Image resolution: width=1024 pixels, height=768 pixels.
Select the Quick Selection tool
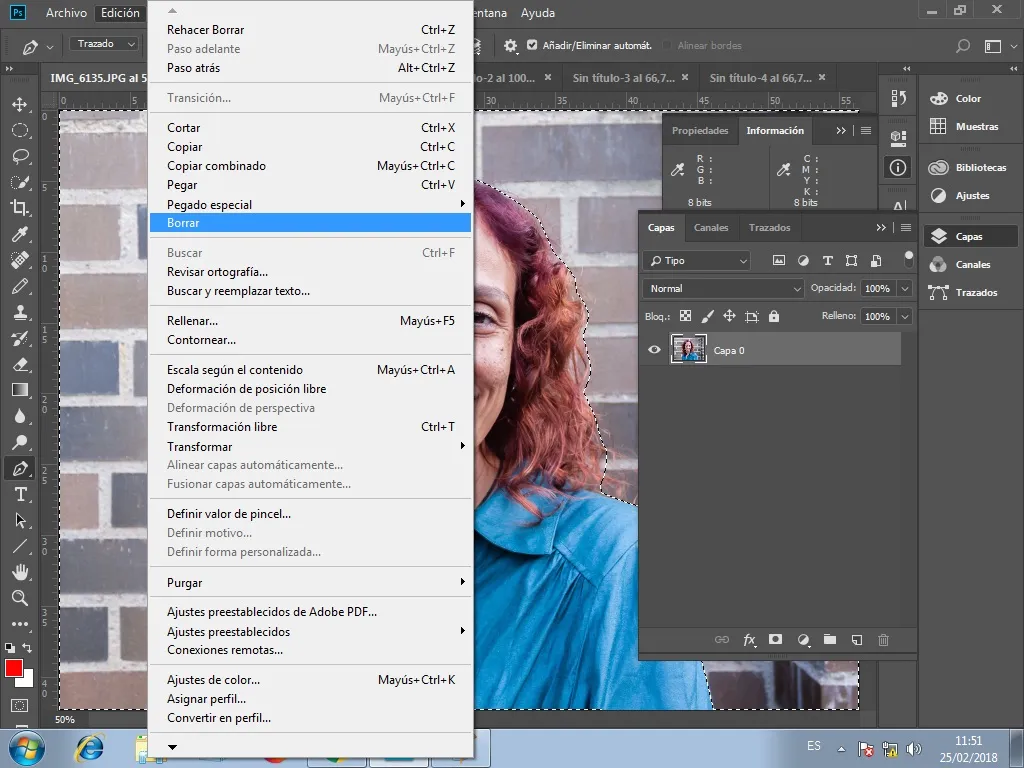(20, 182)
